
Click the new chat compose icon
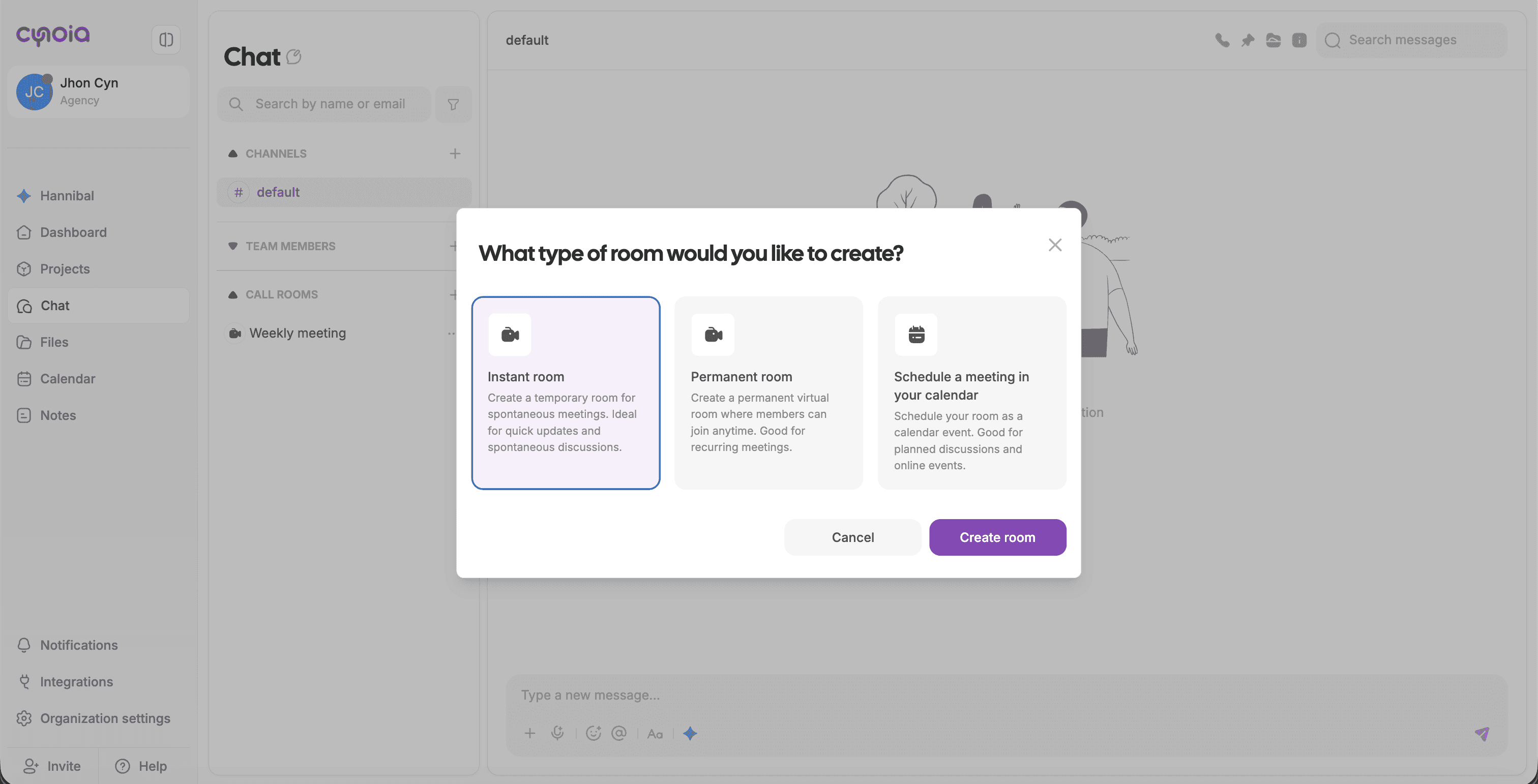point(294,56)
